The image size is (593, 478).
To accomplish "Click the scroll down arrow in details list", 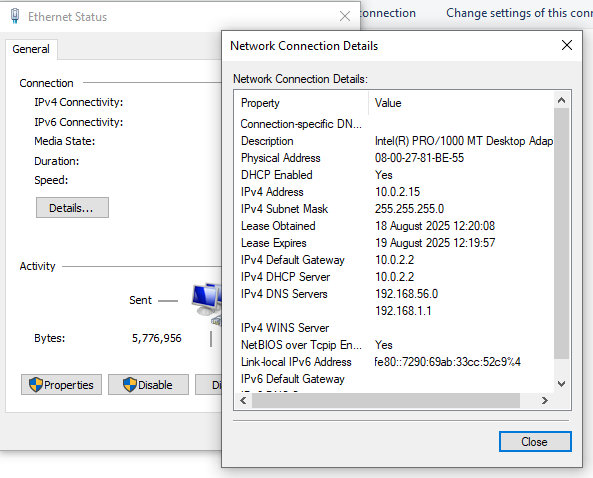I will click(x=562, y=384).
